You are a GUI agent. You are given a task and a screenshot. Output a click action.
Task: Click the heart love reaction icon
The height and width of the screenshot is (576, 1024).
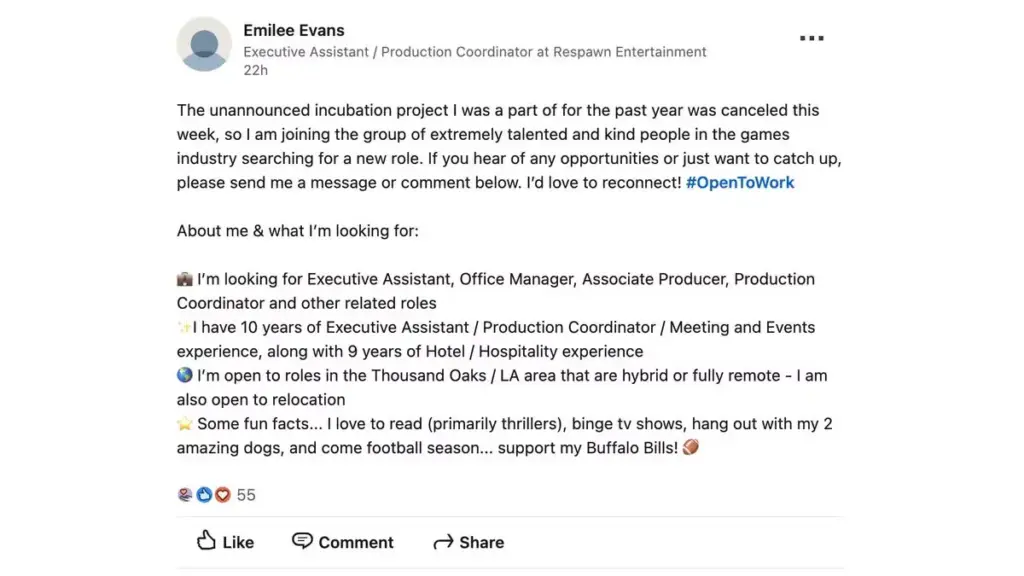[x=223, y=495]
